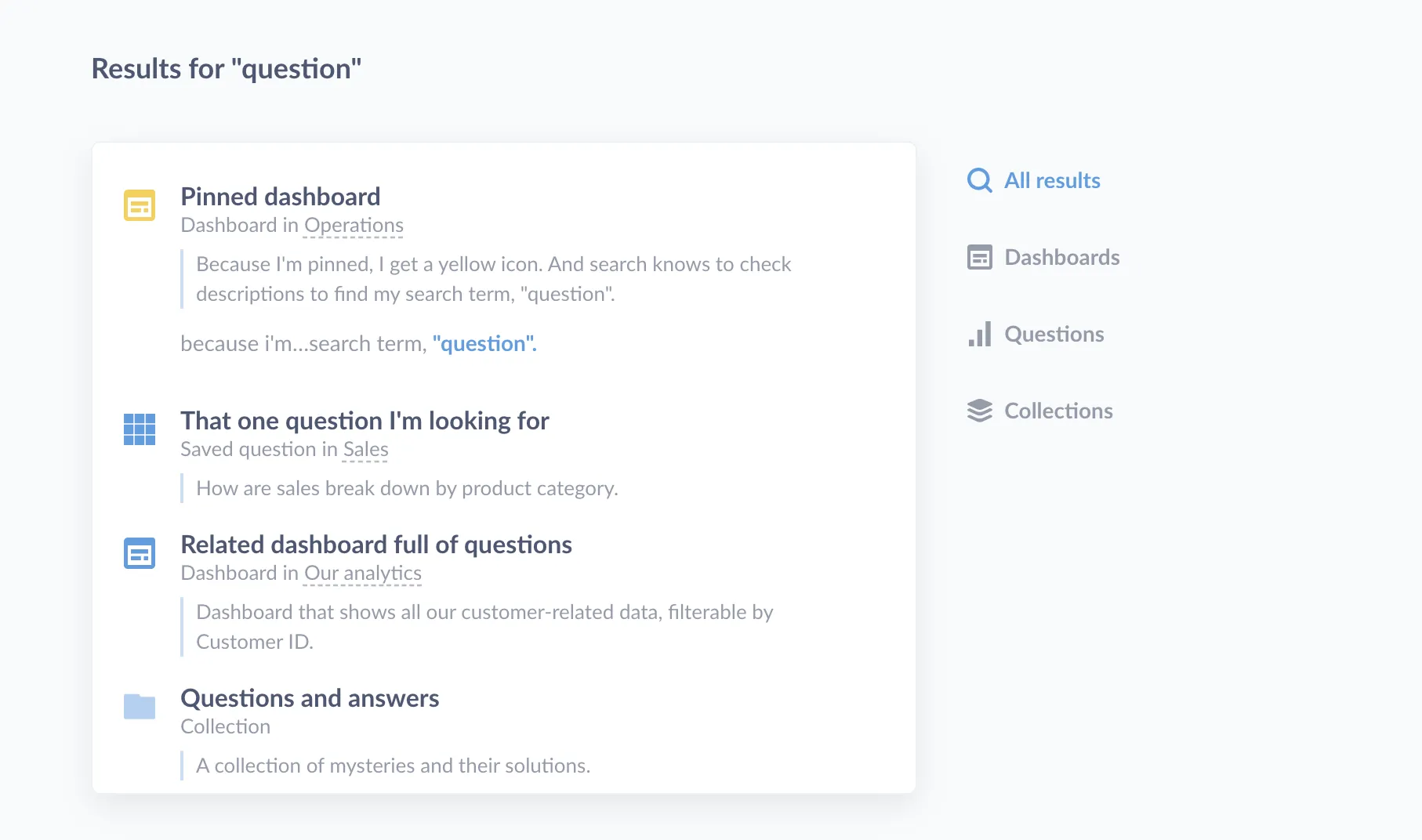Viewport: 1422px width, 840px height.
Task: Click the magnifying glass icon next to All results
Action: pyautogui.click(x=978, y=180)
